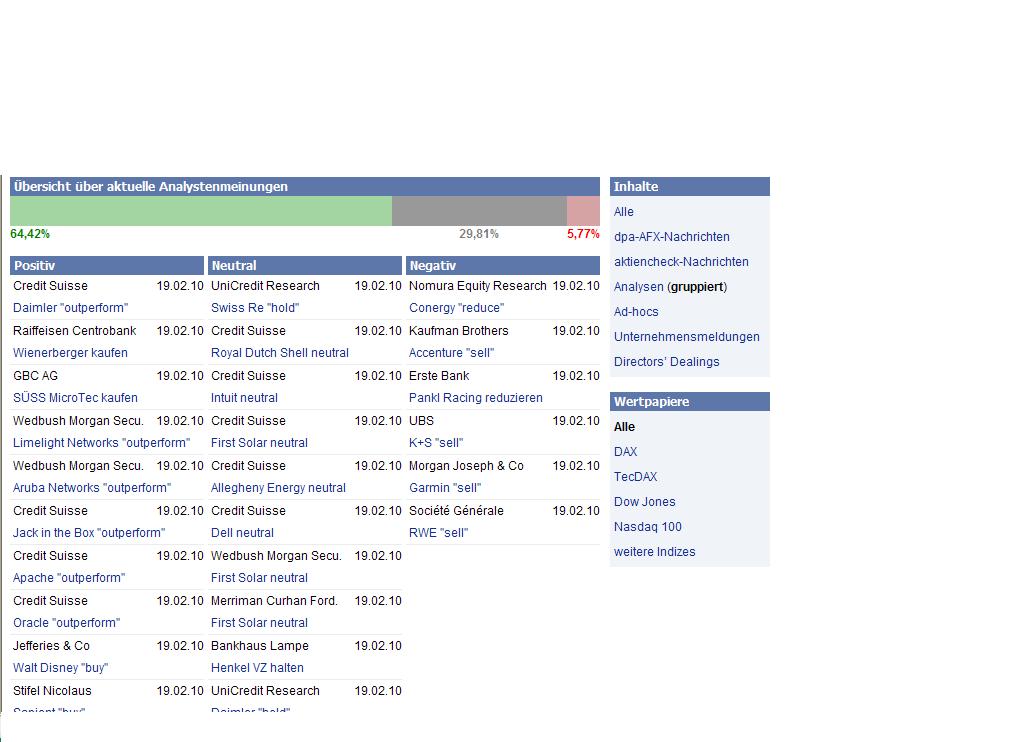The image size is (1024, 742).
Task: Click Kaufman Brothers analyst name
Action: point(458,331)
